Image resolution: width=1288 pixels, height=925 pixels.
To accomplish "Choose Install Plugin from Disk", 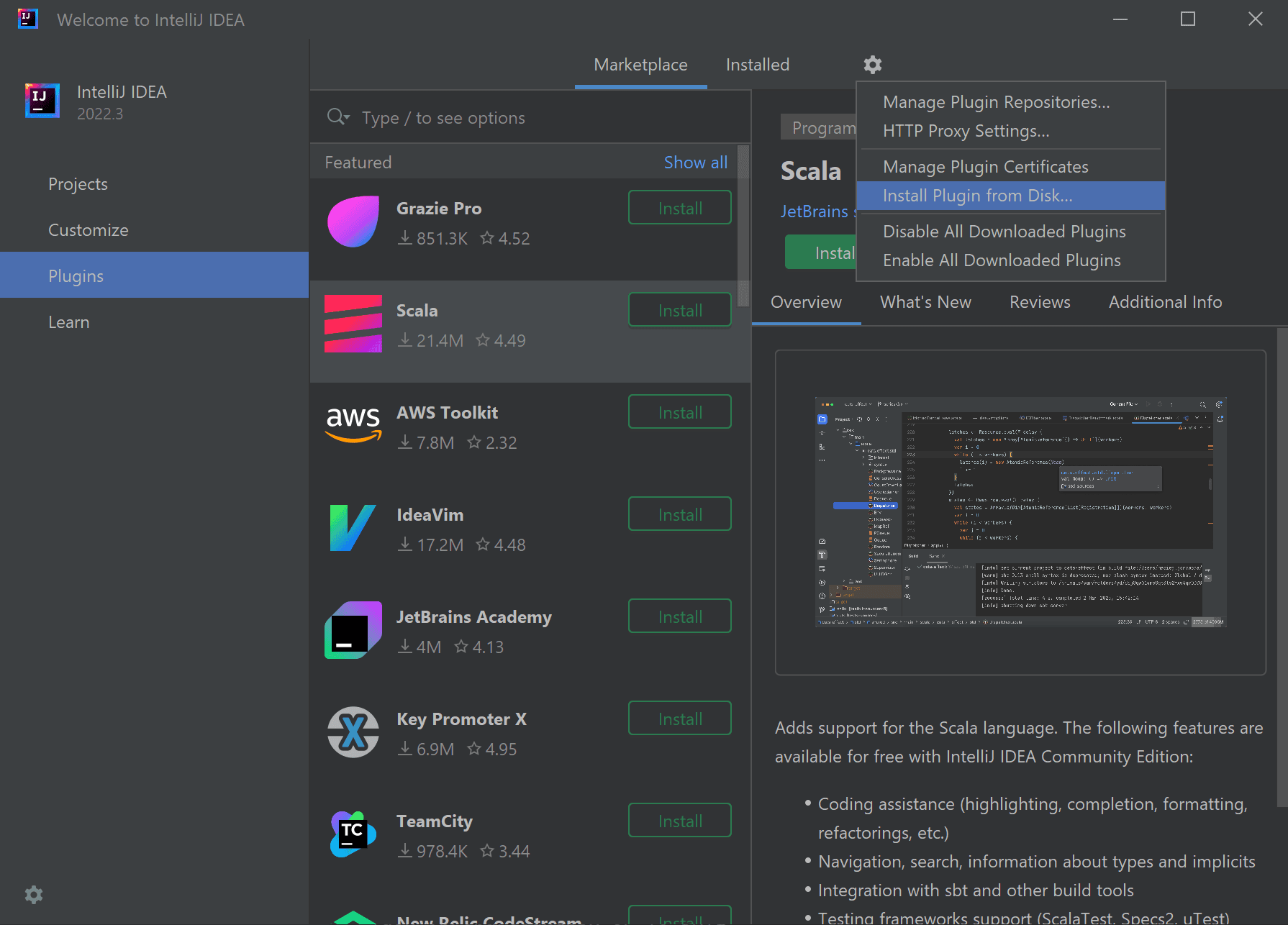I will [x=977, y=195].
